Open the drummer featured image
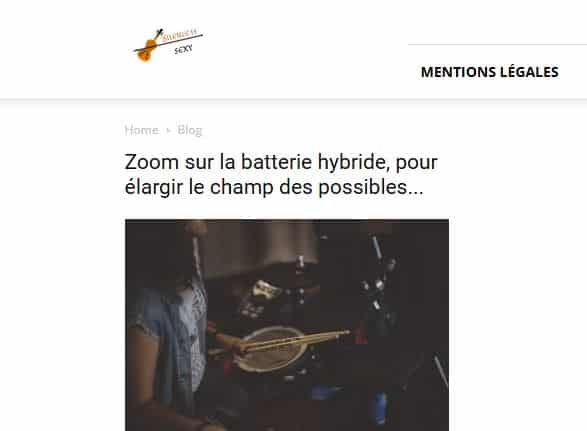Screen dimensions: 587x431 pyautogui.click(x=287, y=325)
